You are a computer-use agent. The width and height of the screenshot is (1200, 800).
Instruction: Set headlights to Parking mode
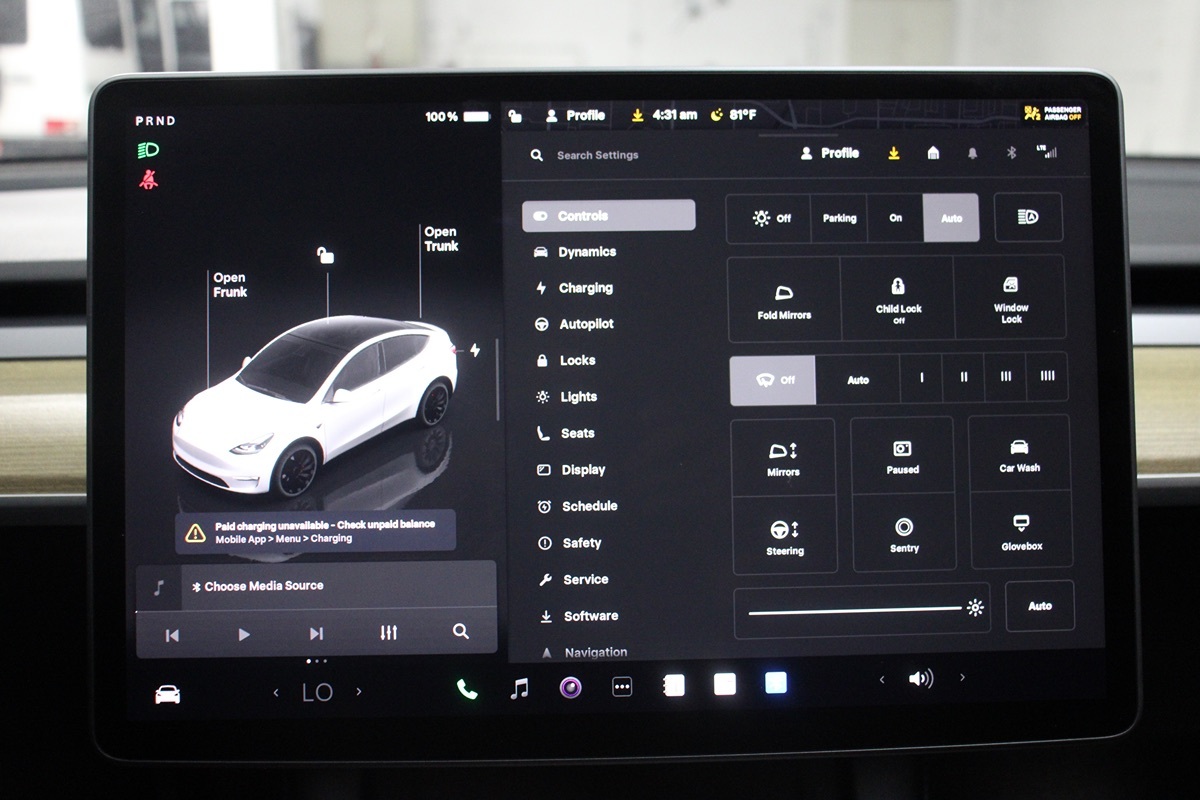[839, 218]
